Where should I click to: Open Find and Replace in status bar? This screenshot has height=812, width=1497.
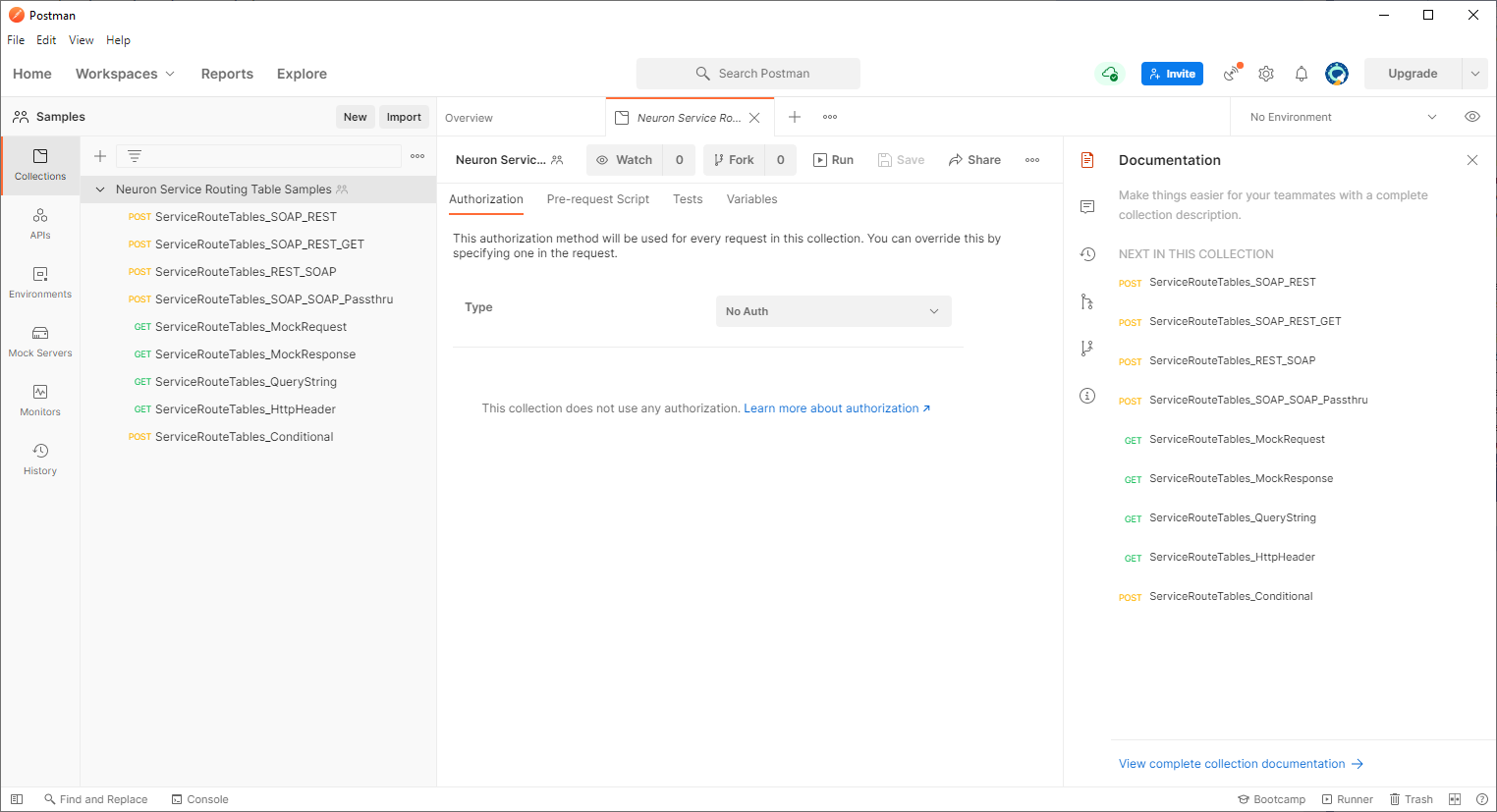point(96,799)
